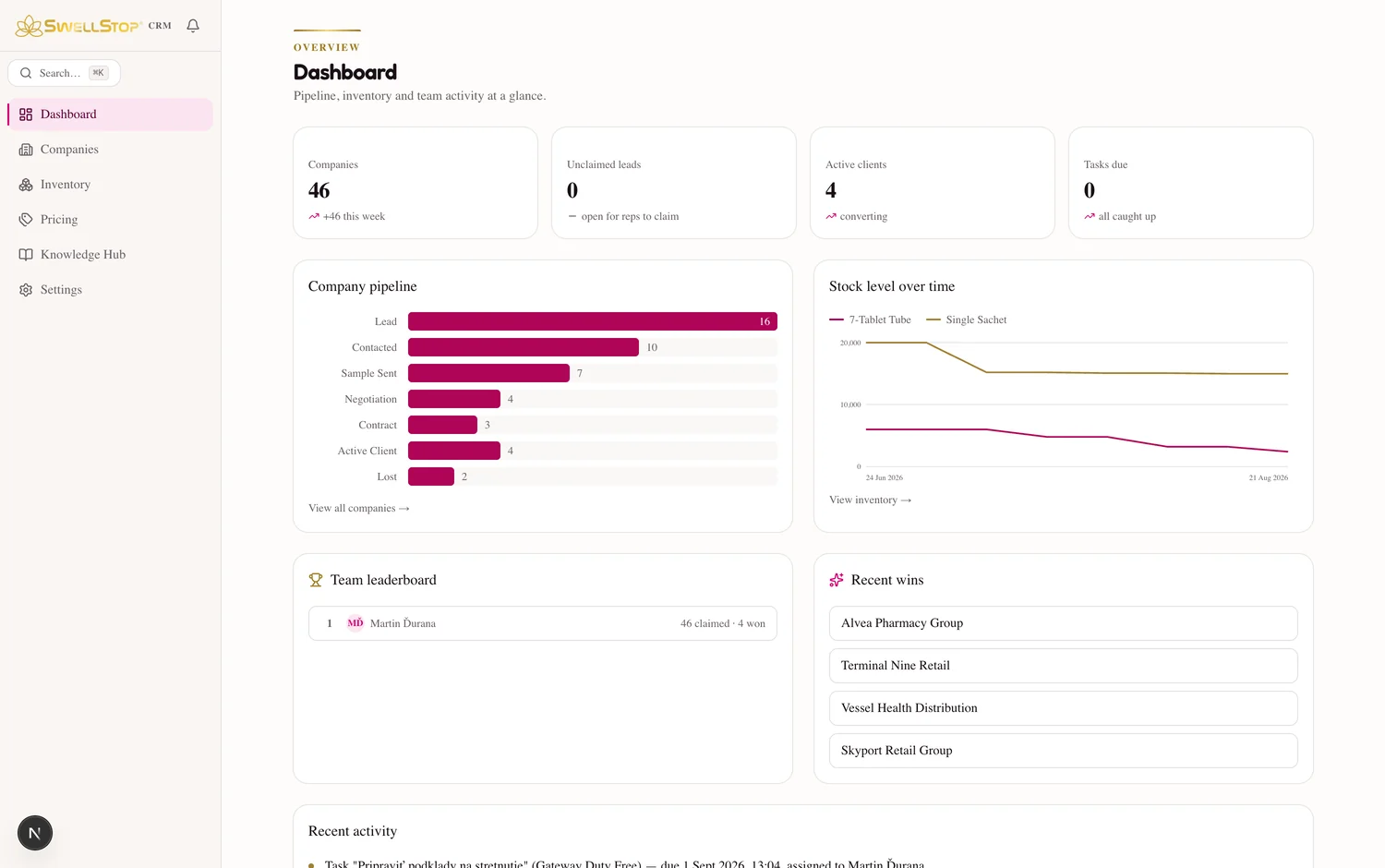Click the '21 Aug 2026' axis label

click(x=1269, y=477)
